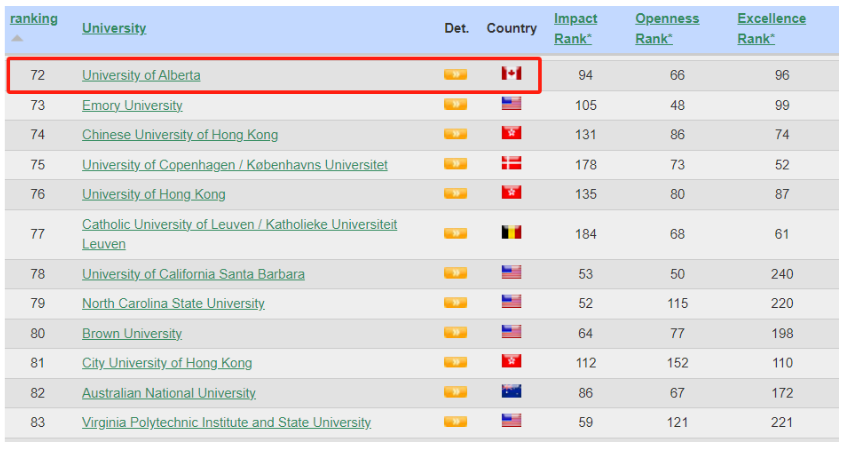Click Denmark flag in Copenhagen row

coord(511,163)
